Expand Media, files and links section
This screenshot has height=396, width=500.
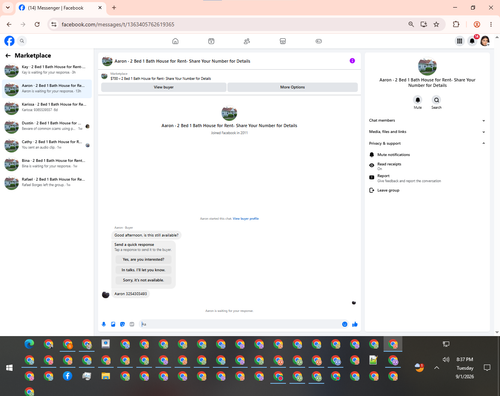(x=427, y=132)
